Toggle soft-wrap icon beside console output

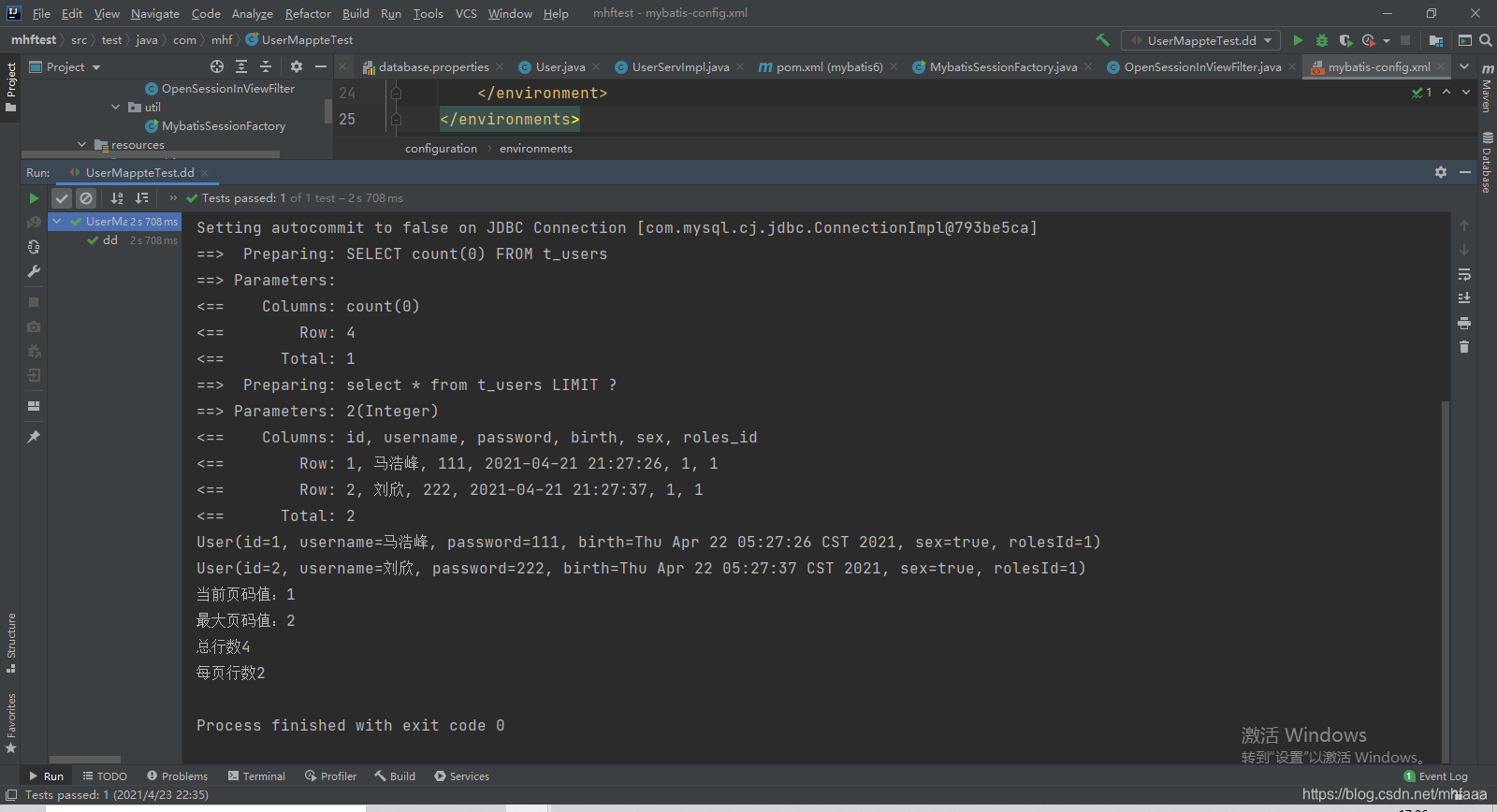(x=1464, y=274)
